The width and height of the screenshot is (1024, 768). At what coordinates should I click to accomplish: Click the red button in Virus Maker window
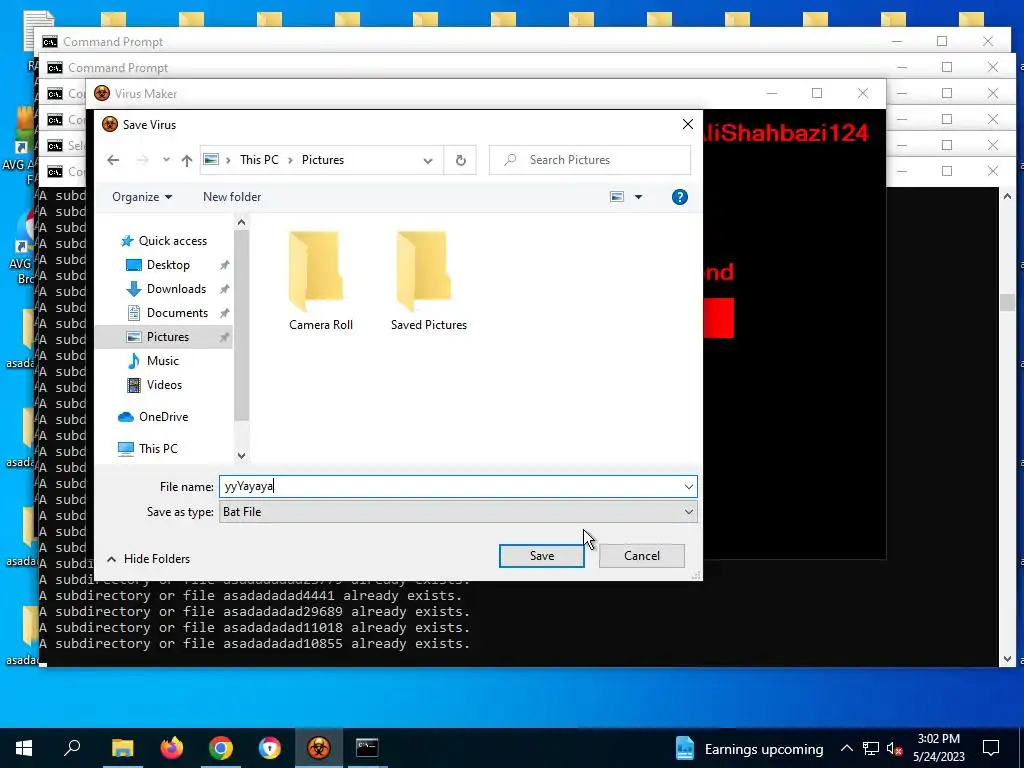718,318
